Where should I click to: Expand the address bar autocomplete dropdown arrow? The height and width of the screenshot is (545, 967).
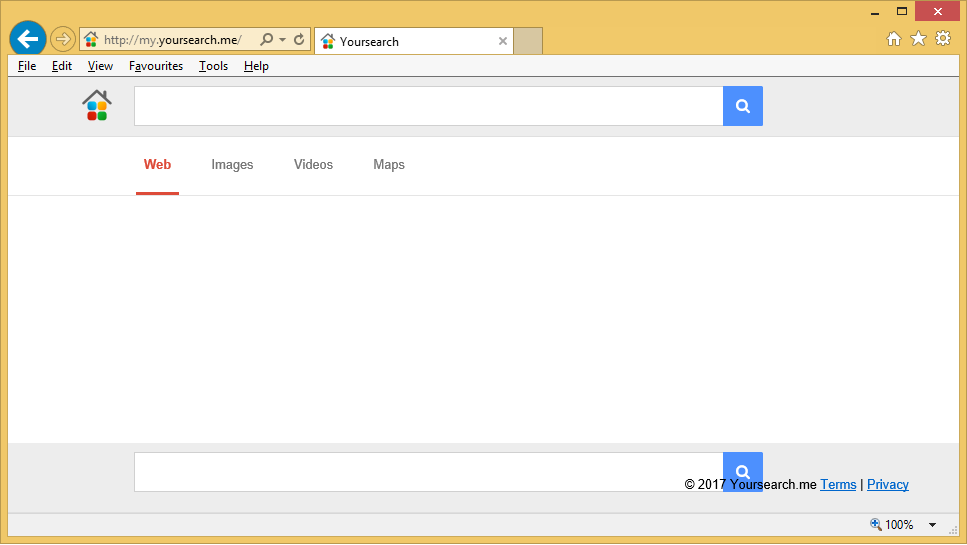(x=282, y=39)
